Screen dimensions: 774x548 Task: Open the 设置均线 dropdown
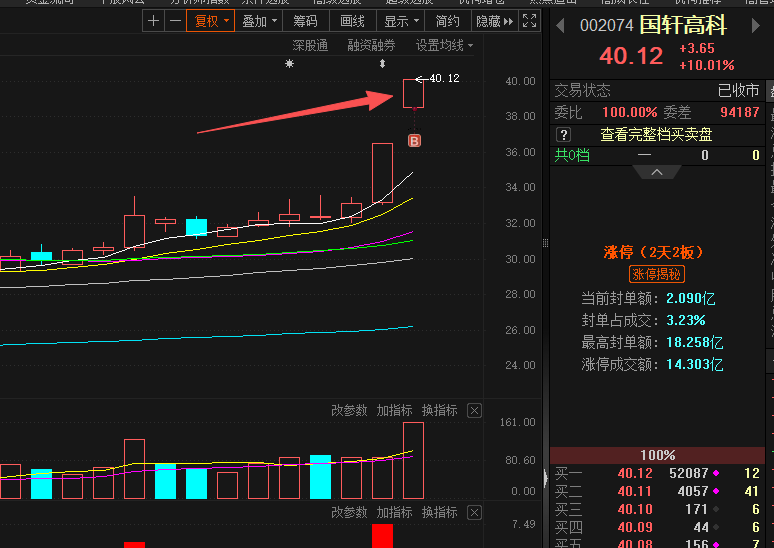tap(444, 45)
